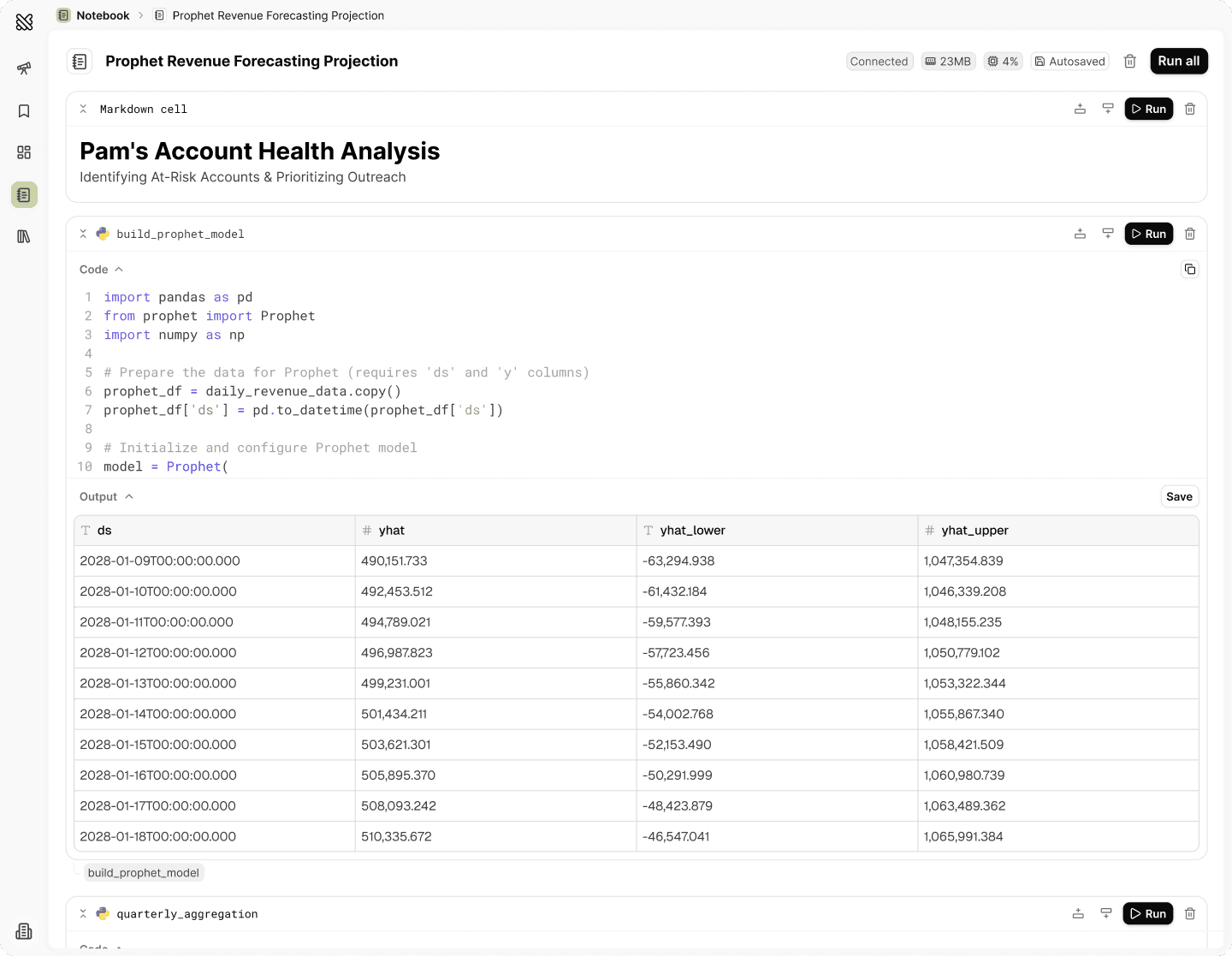This screenshot has width=1232, height=956.
Task: Sort by the yhat column header
Action: 496,531
